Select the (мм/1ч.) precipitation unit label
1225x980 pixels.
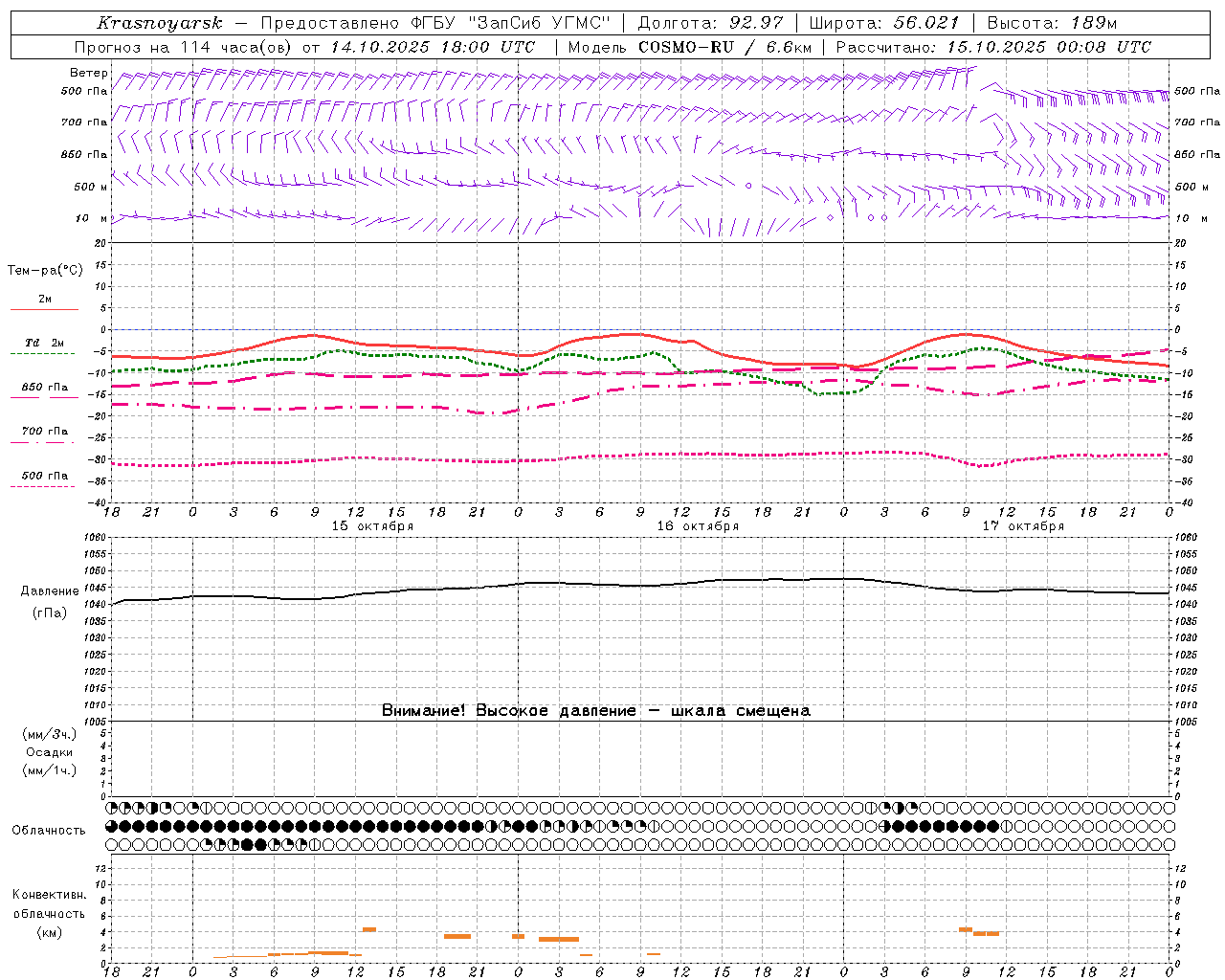[50, 770]
